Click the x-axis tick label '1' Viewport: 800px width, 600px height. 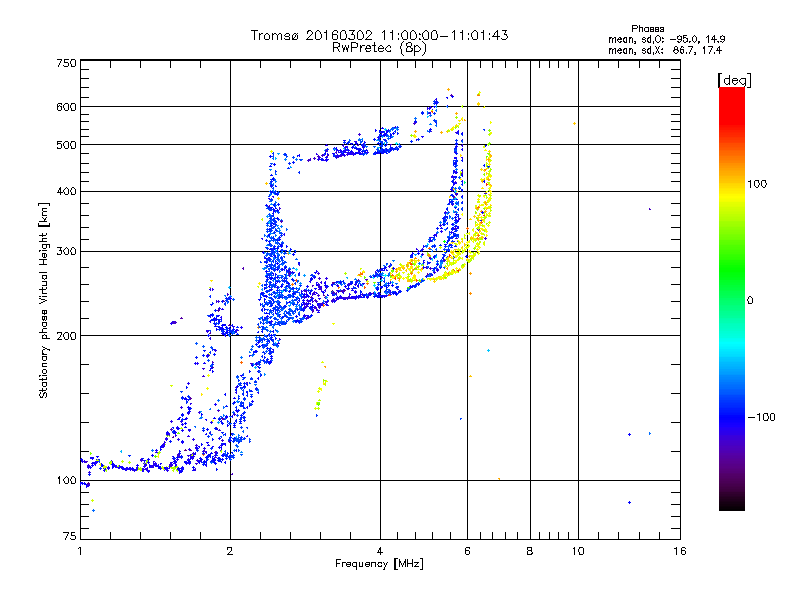point(80,551)
